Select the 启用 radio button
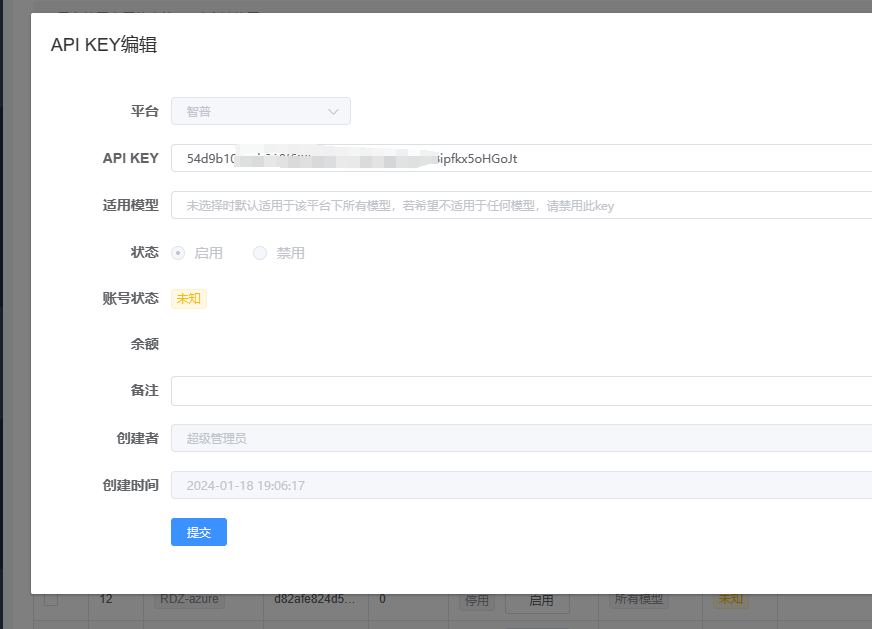 click(x=178, y=253)
